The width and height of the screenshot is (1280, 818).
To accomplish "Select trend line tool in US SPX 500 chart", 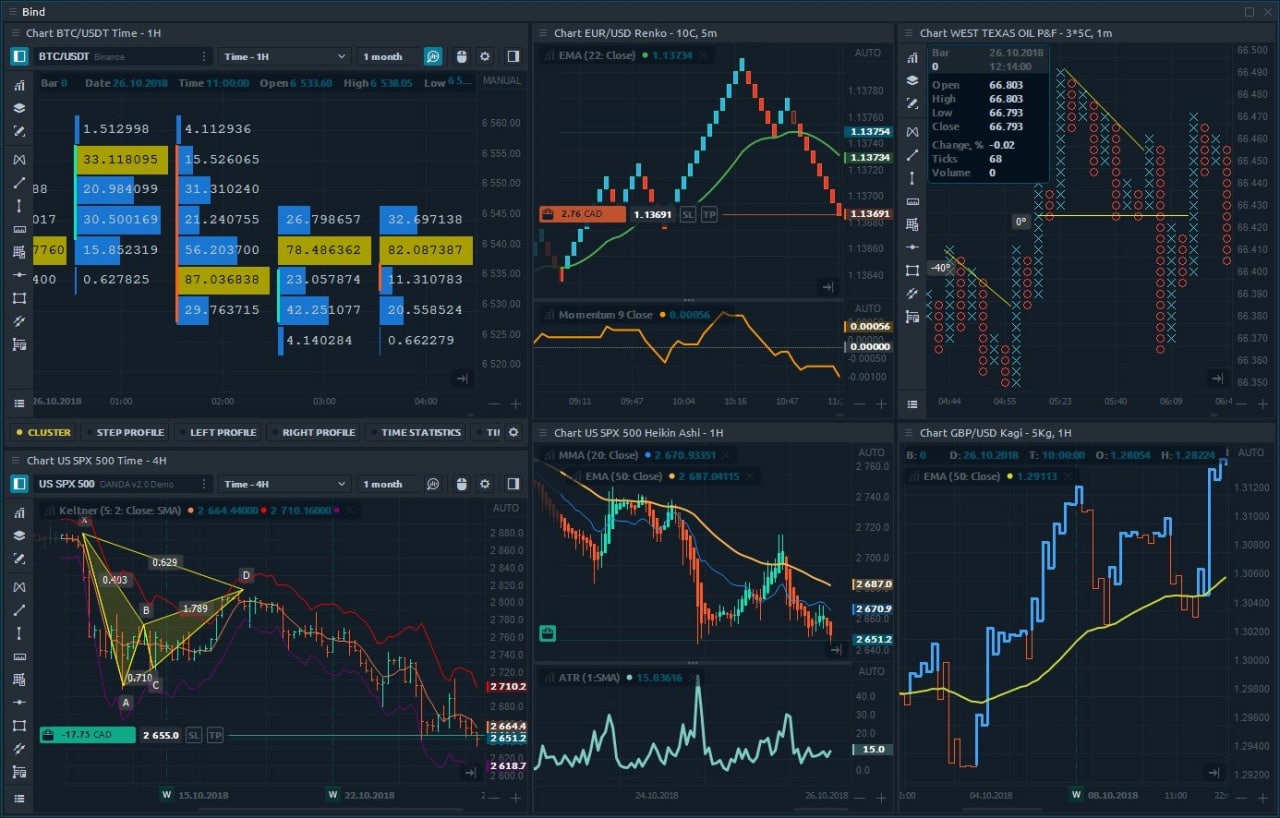I will pyautogui.click(x=19, y=610).
